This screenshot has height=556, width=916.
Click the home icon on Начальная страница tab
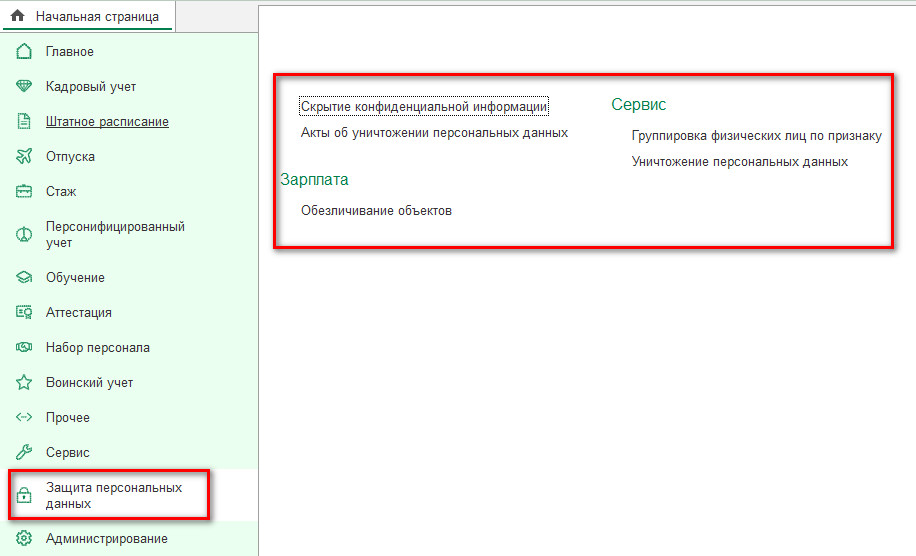coord(17,16)
